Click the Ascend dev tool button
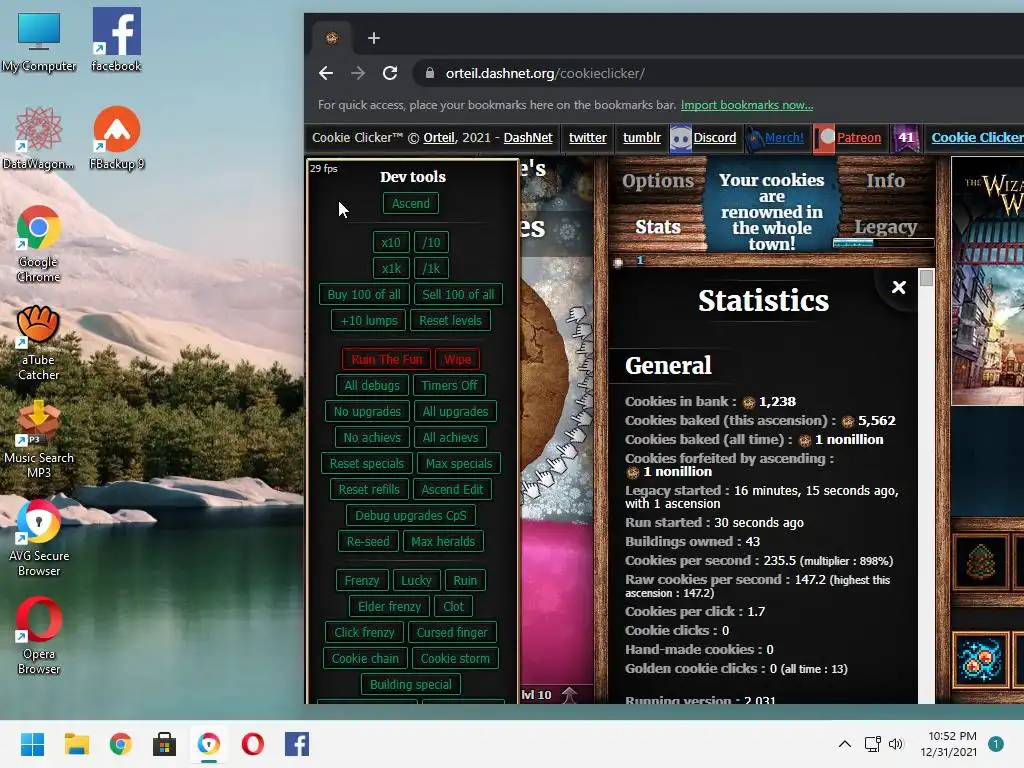 (410, 203)
